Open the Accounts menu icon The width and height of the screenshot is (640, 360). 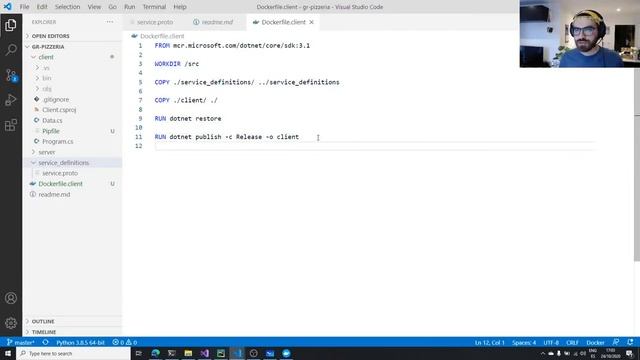(11, 298)
